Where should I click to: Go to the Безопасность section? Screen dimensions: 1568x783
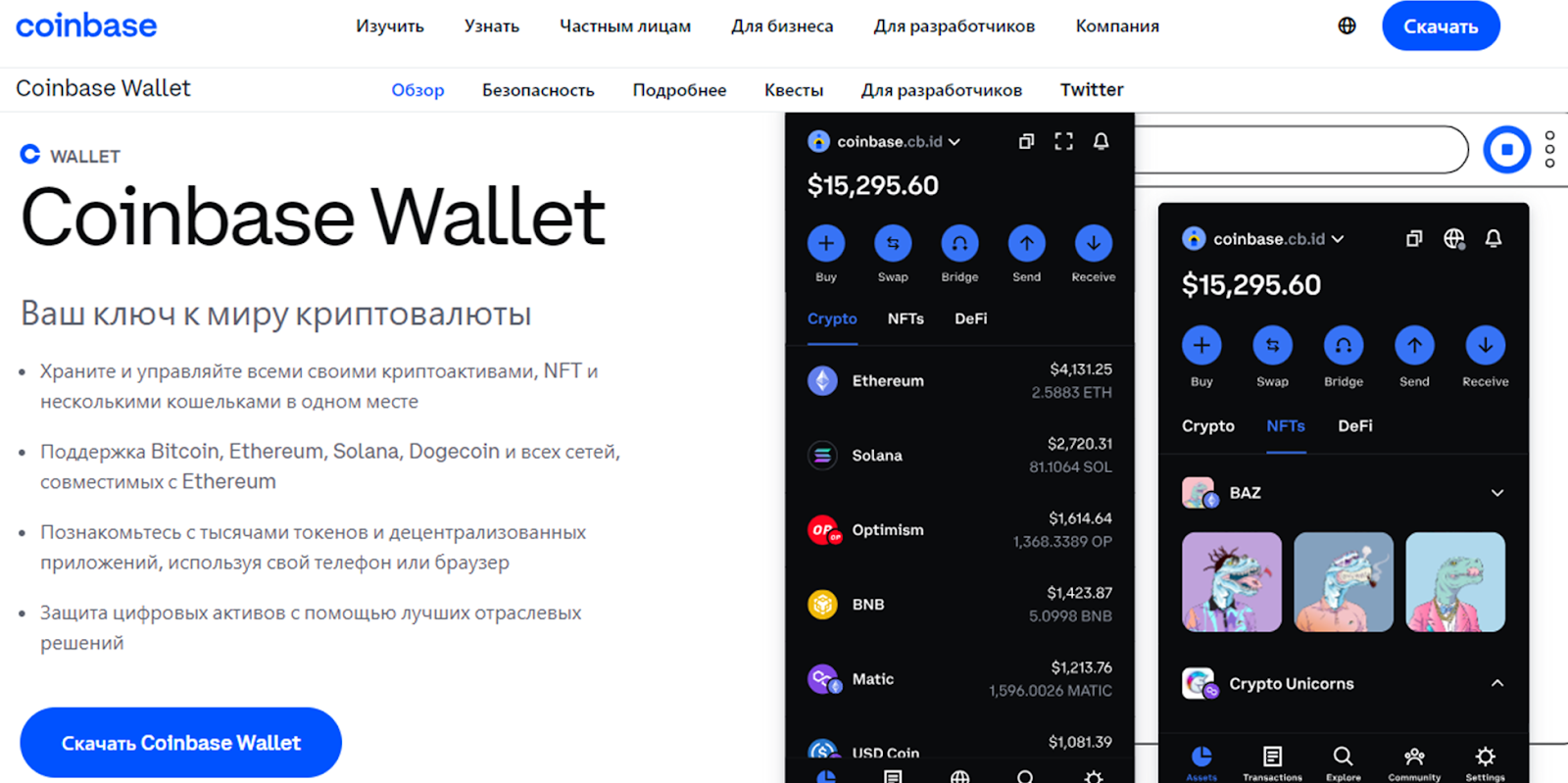(x=538, y=90)
